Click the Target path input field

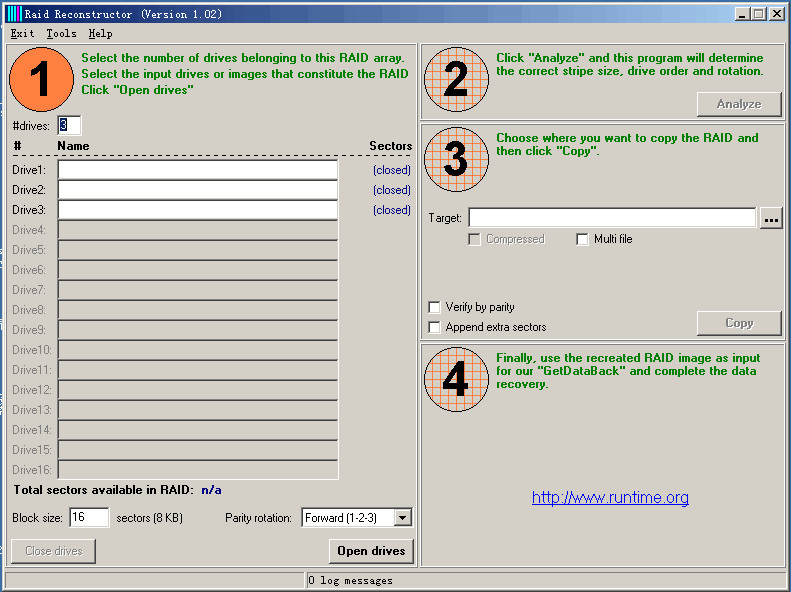coord(612,218)
